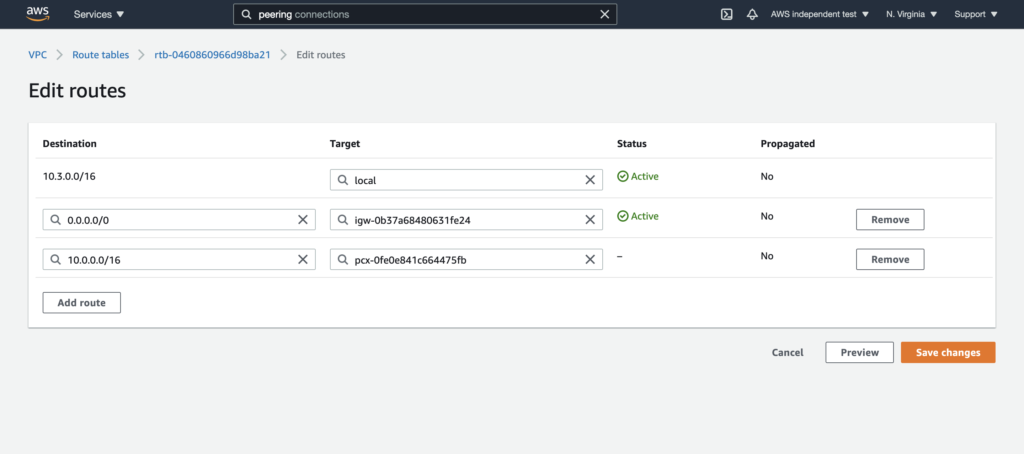This screenshot has height=454, width=1024.
Task: Open the N. Virginia region selector
Action: (911, 15)
